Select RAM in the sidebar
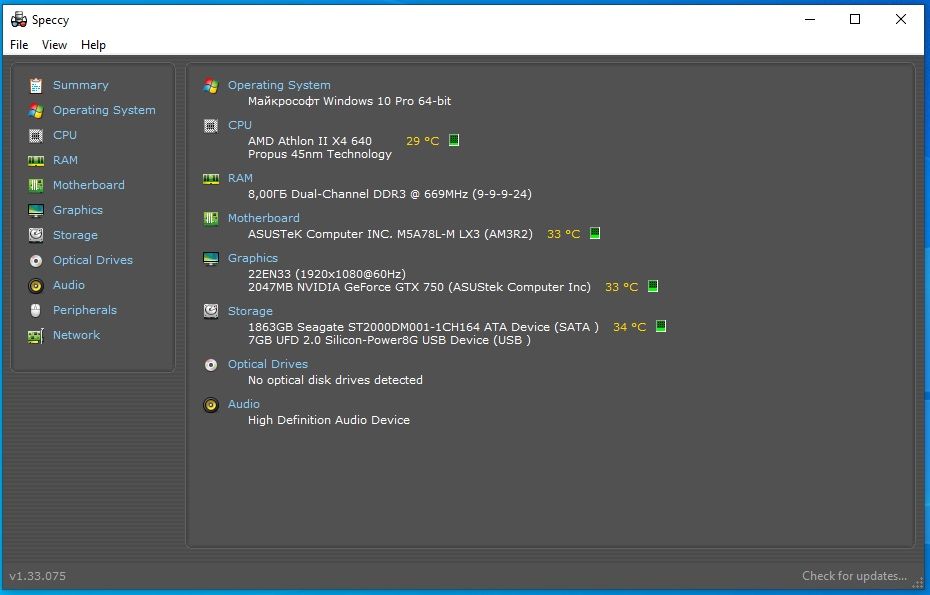The width and height of the screenshot is (930, 595). 65,160
